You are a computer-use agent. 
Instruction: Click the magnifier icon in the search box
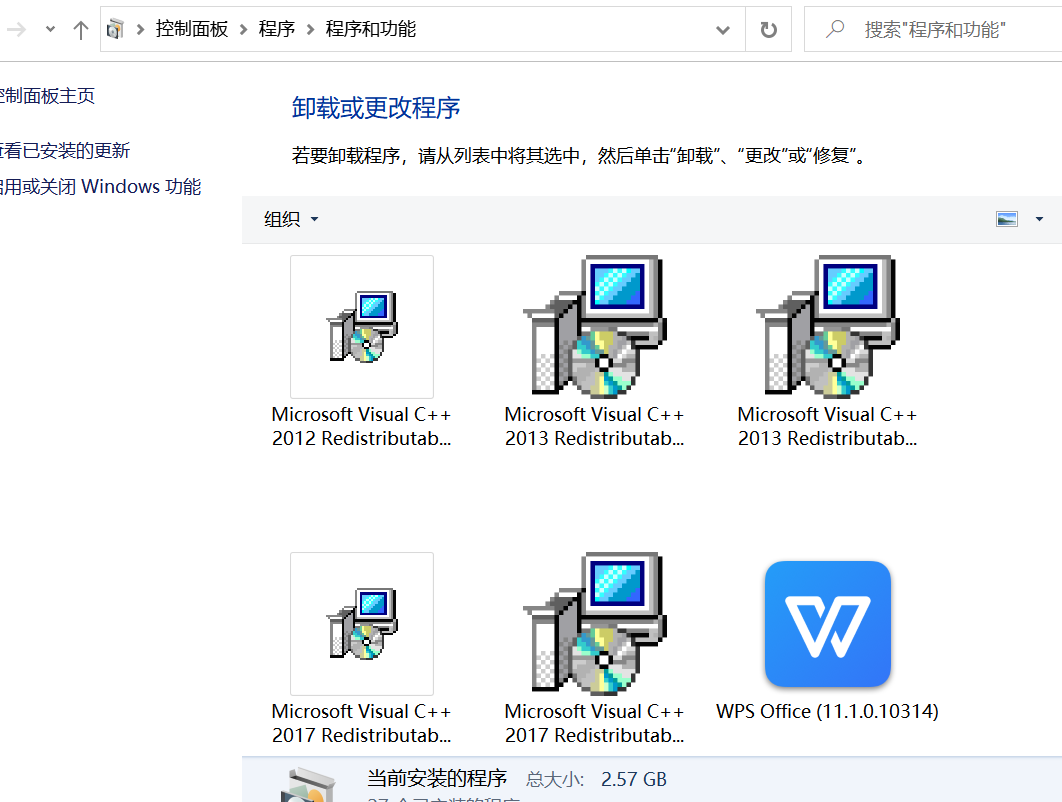pyautogui.click(x=835, y=29)
